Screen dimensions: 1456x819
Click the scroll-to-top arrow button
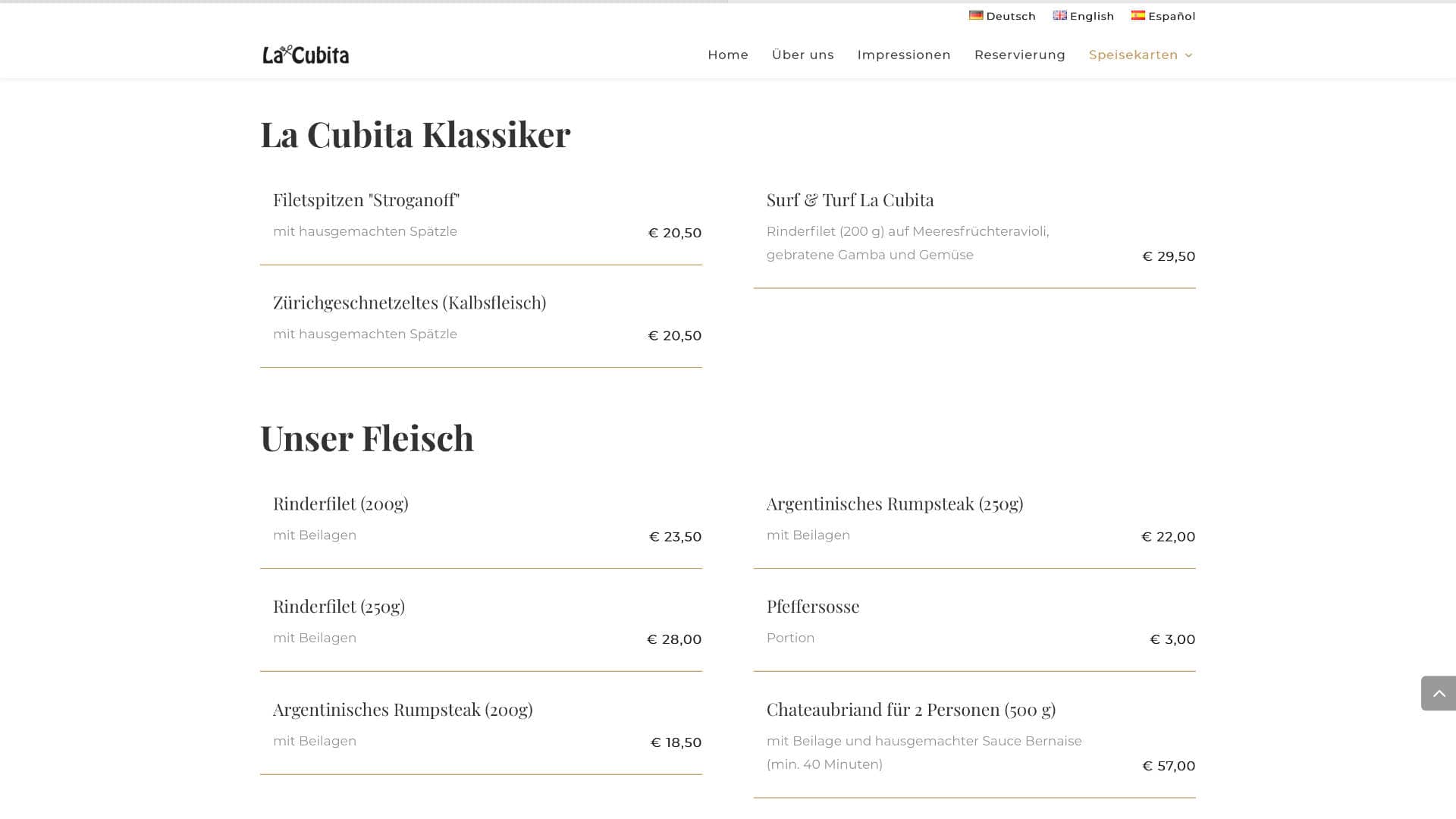coord(1439,693)
